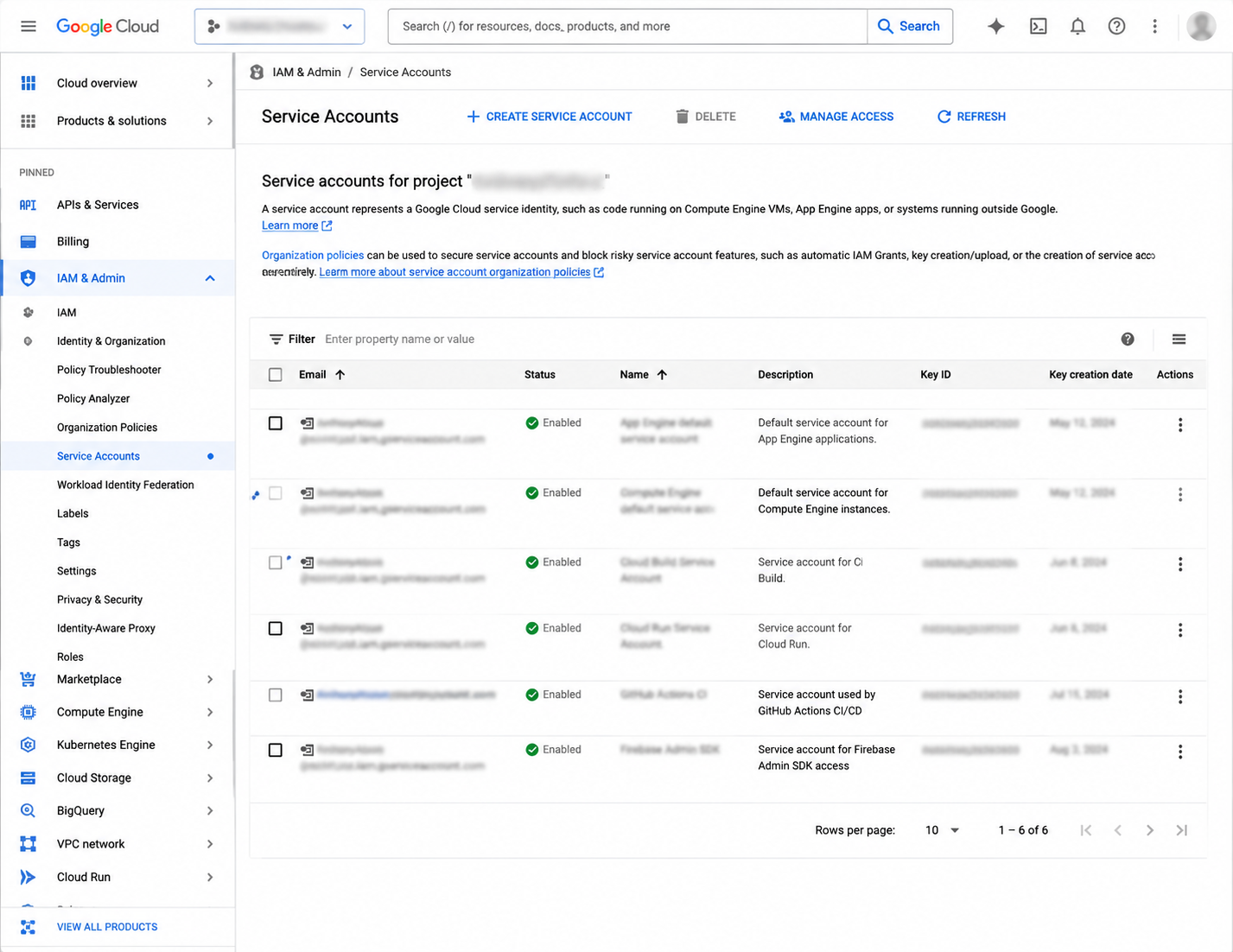Expand the Products & solutions submenu

point(210,121)
